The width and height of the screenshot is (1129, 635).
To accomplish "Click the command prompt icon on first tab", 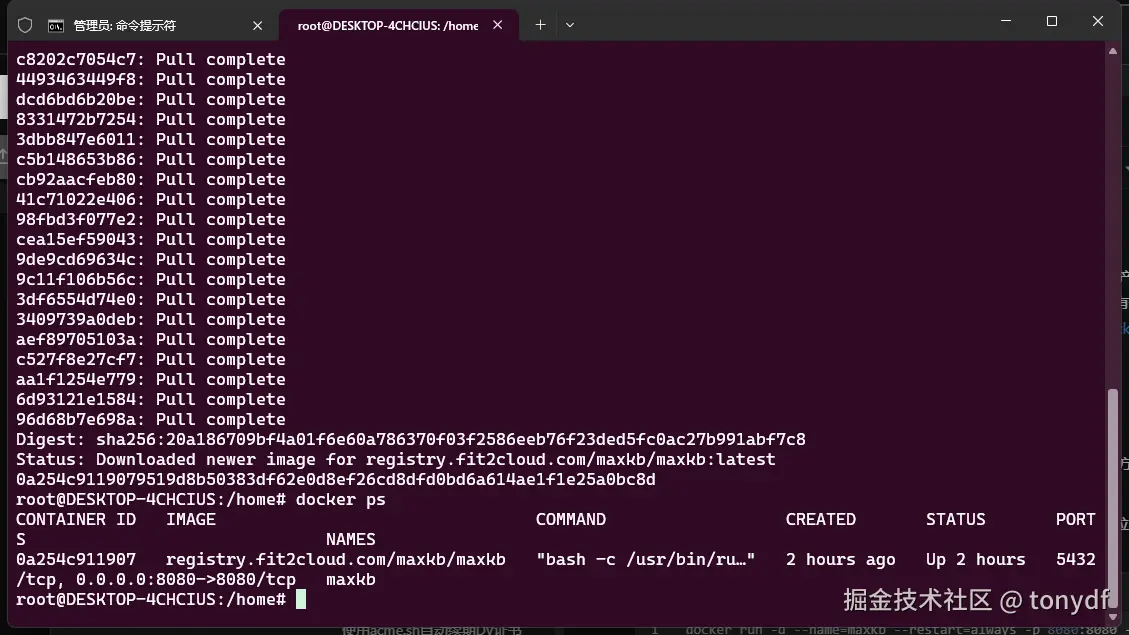I will click(55, 26).
